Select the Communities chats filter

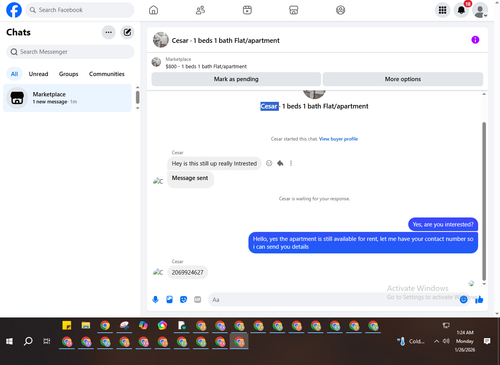[107, 74]
